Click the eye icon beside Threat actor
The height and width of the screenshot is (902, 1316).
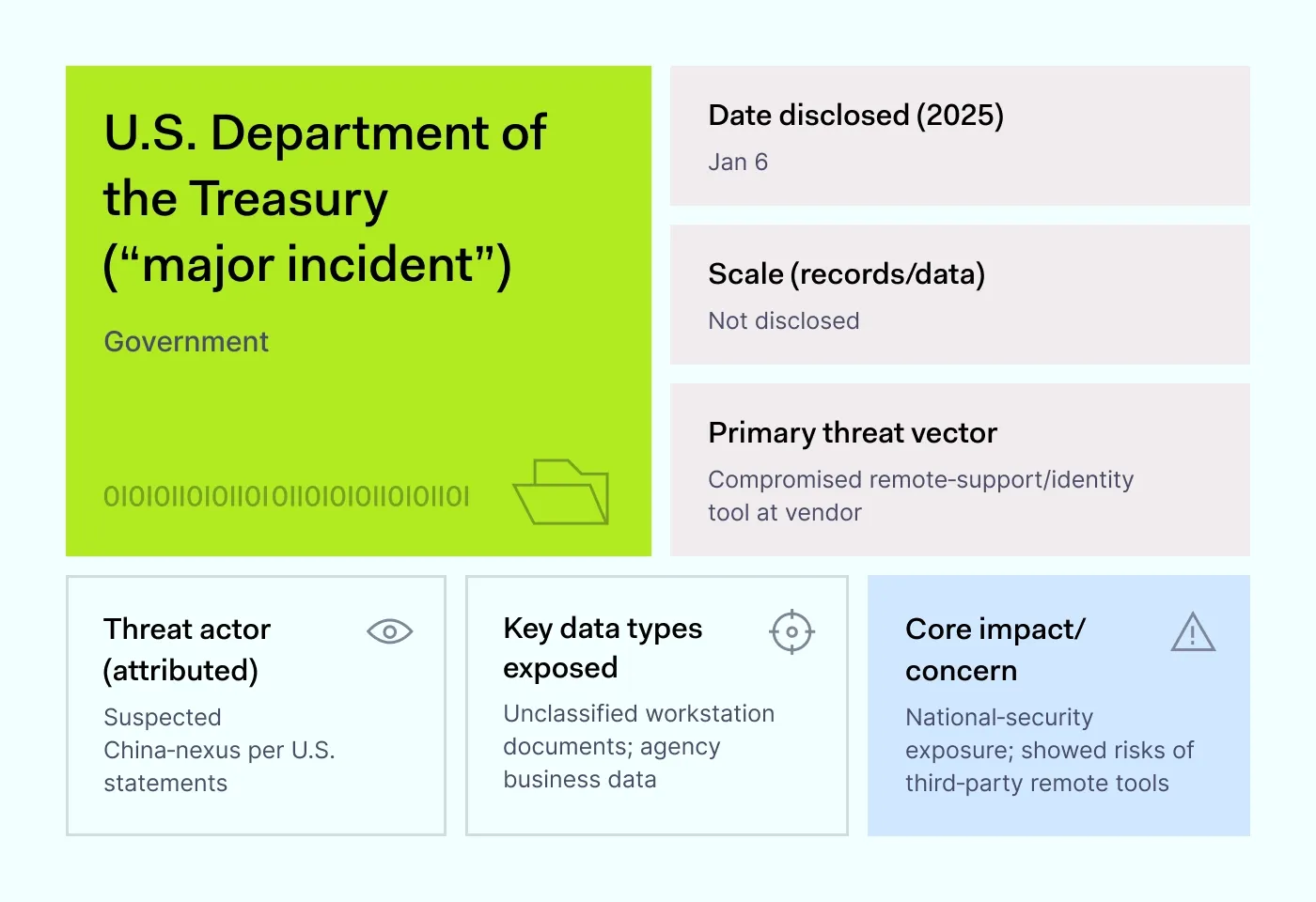click(389, 631)
